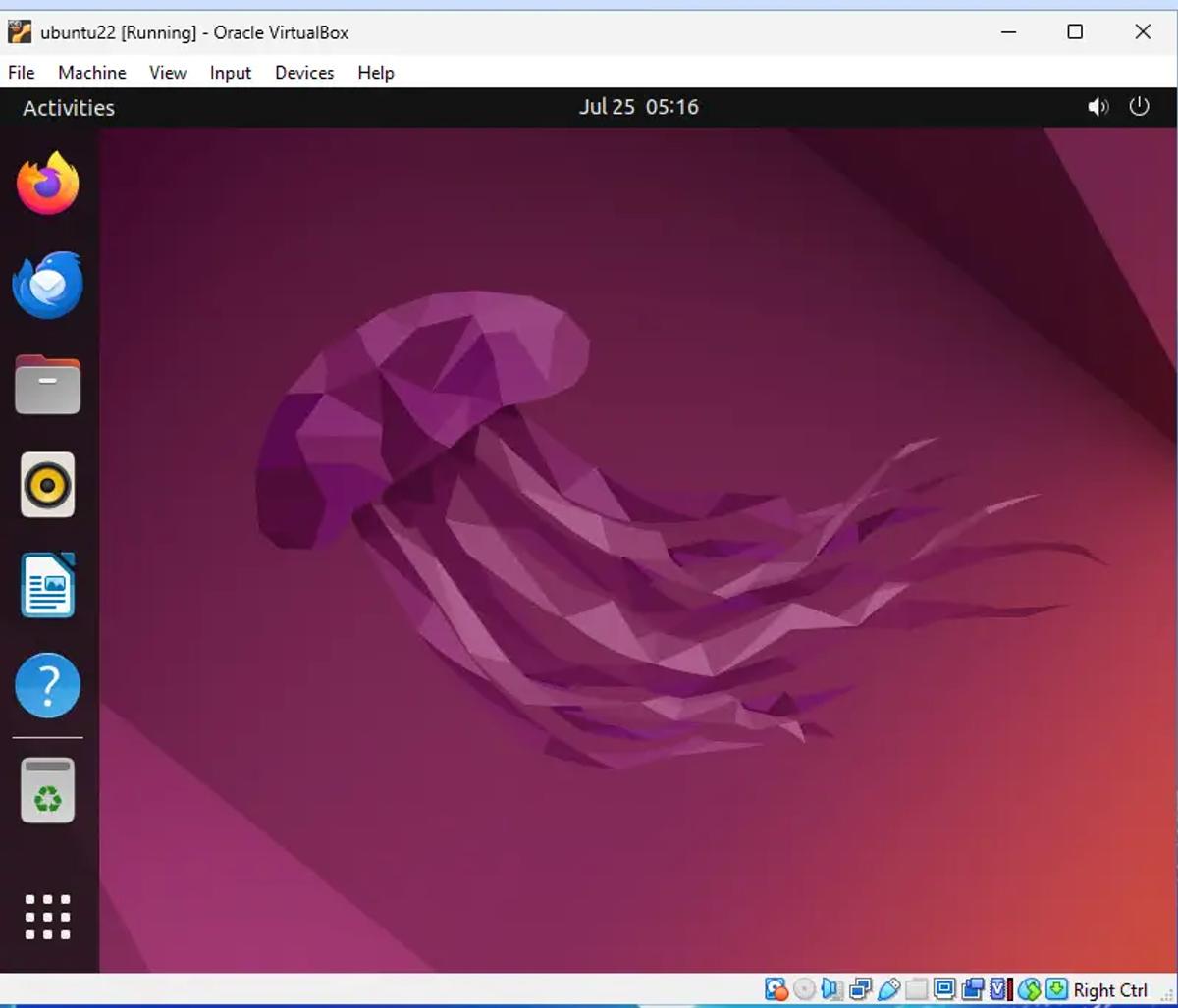Click the USB devices status icon
Image resolution: width=1178 pixels, height=1008 pixels.
point(889,989)
